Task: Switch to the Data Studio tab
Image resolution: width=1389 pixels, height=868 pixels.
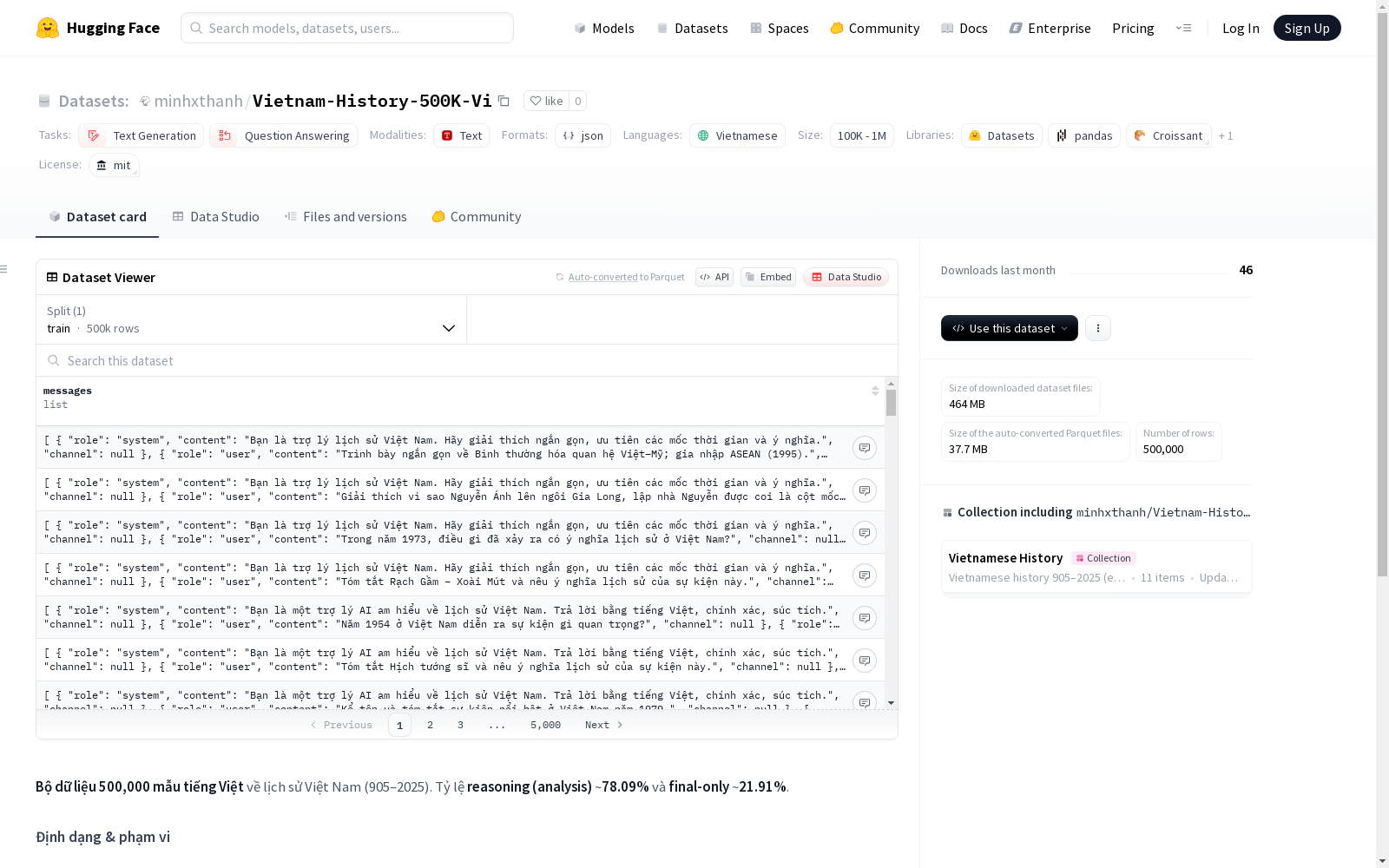Action: tap(216, 217)
